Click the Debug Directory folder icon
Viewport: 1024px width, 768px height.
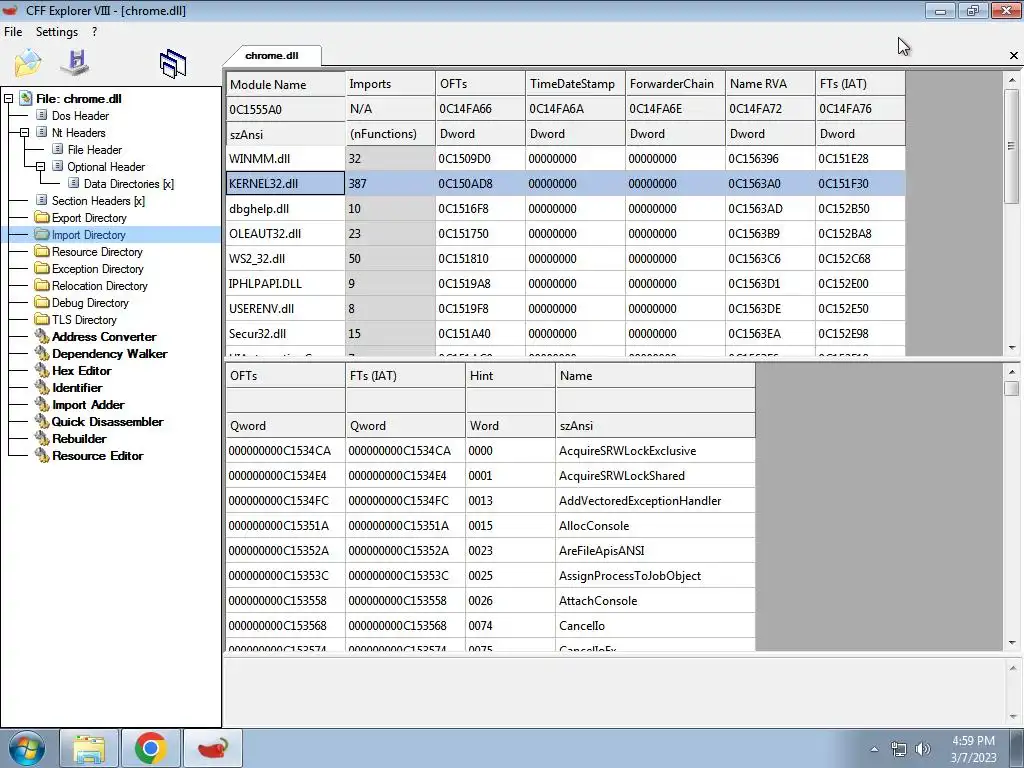pyautogui.click(x=42, y=302)
